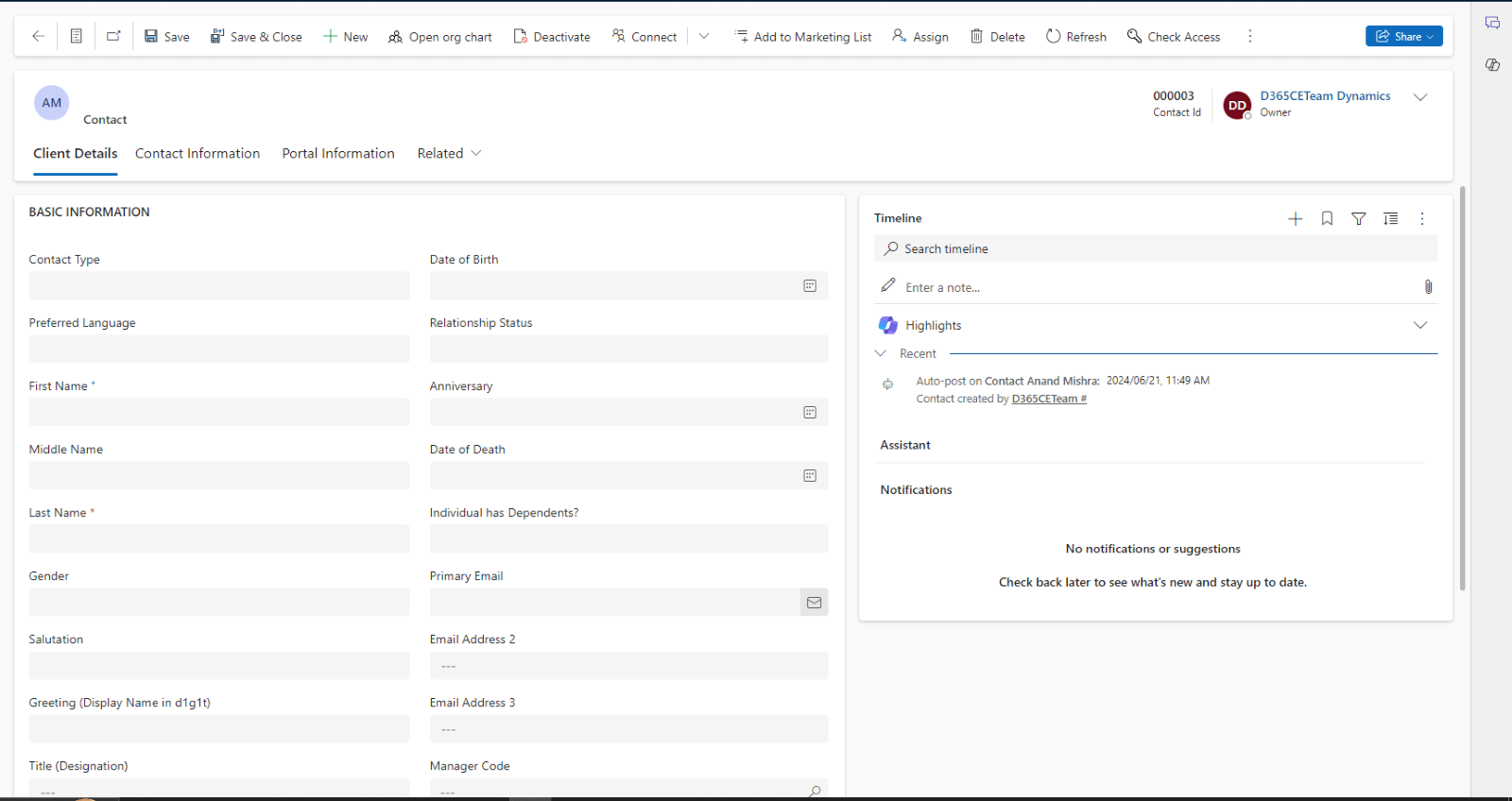Expand the Connect dropdown chevron
Viewport: 1512px width, 801px height.
(x=704, y=36)
